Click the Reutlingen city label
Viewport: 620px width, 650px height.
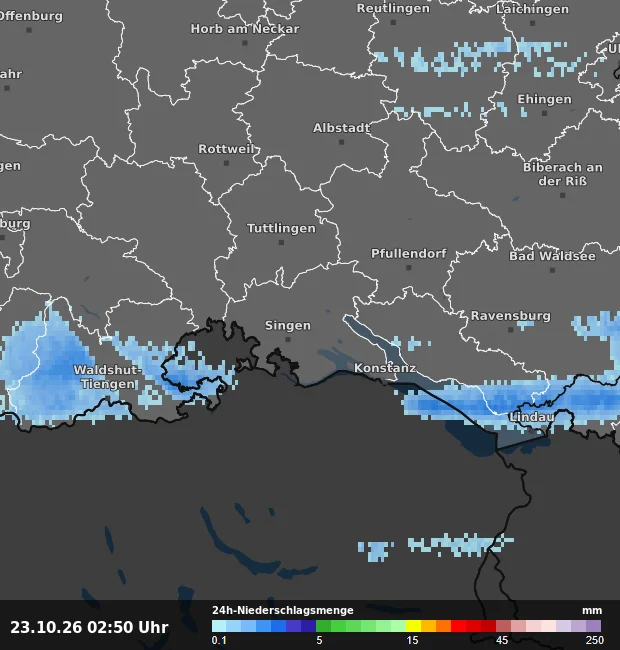[393, 8]
